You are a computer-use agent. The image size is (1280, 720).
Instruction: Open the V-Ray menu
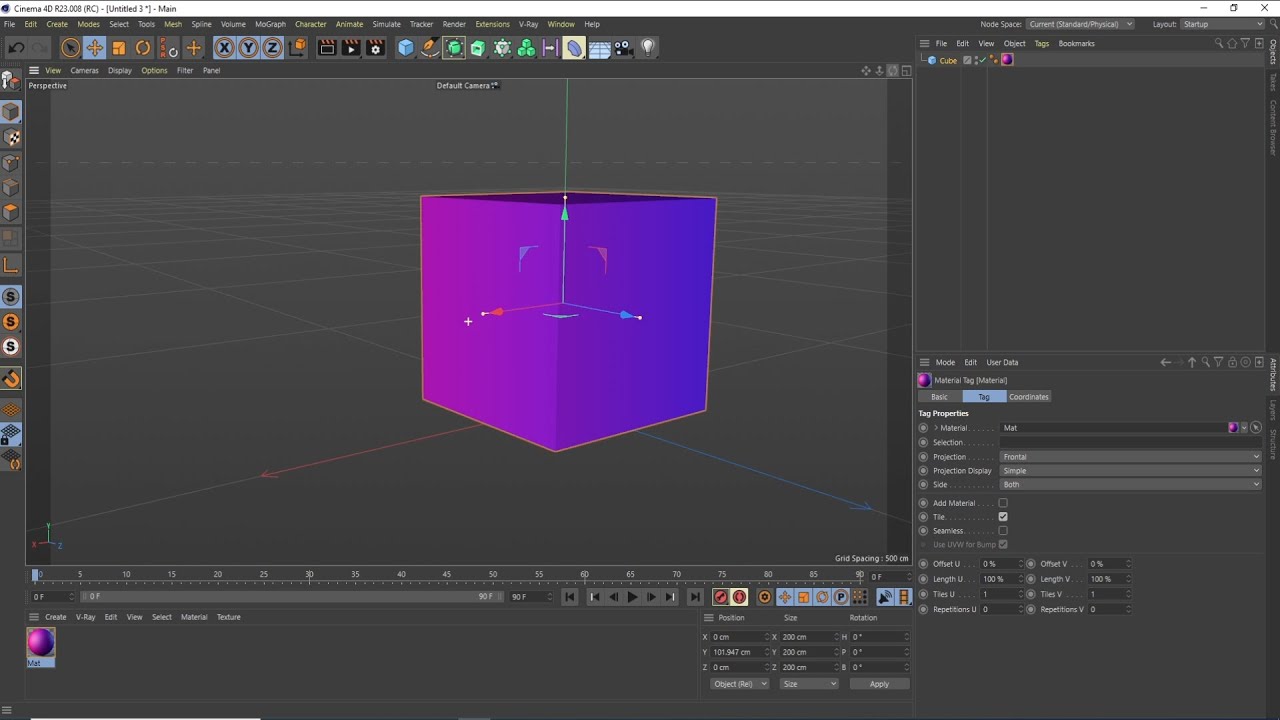(528, 24)
